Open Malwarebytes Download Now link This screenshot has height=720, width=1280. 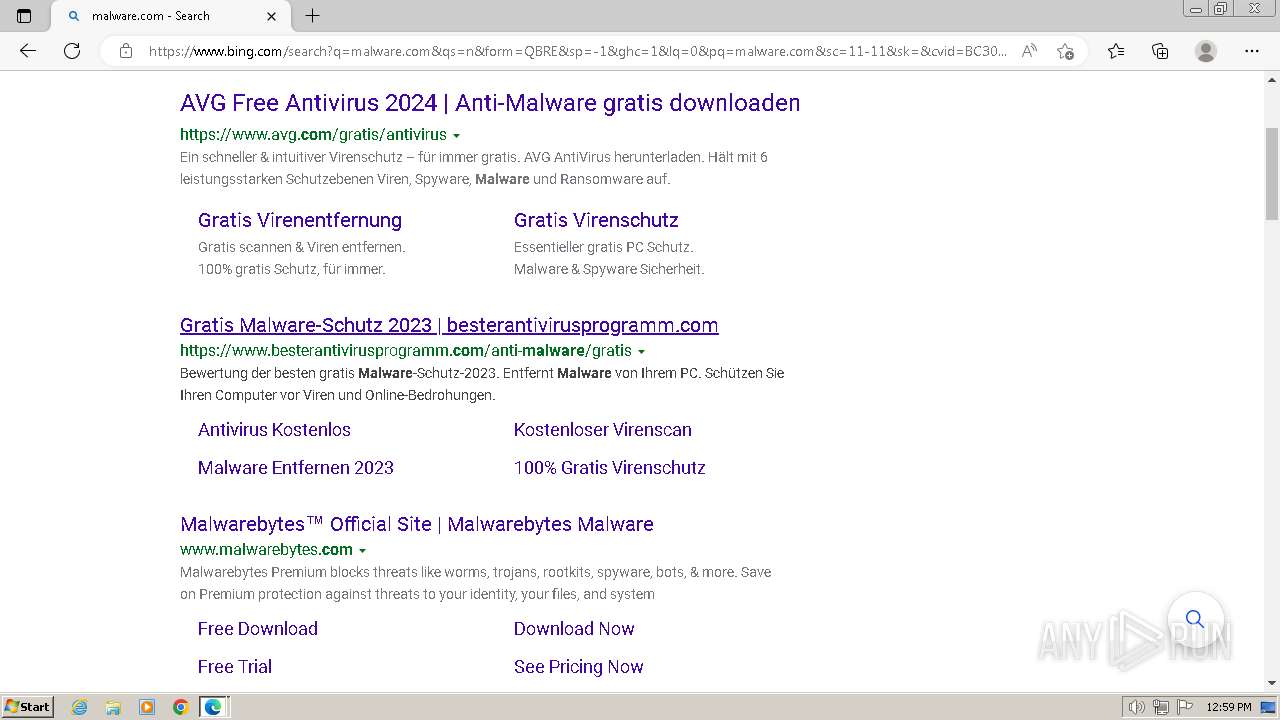pos(574,629)
